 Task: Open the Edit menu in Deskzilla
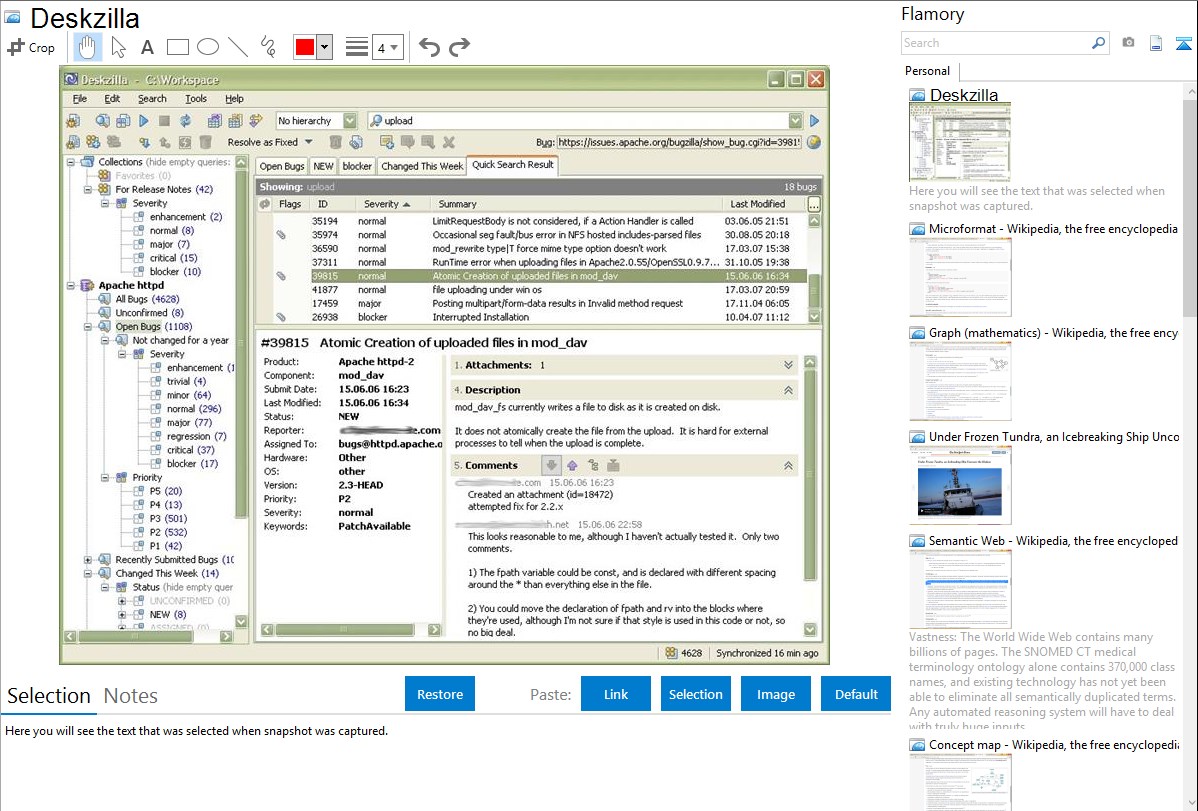[112, 99]
